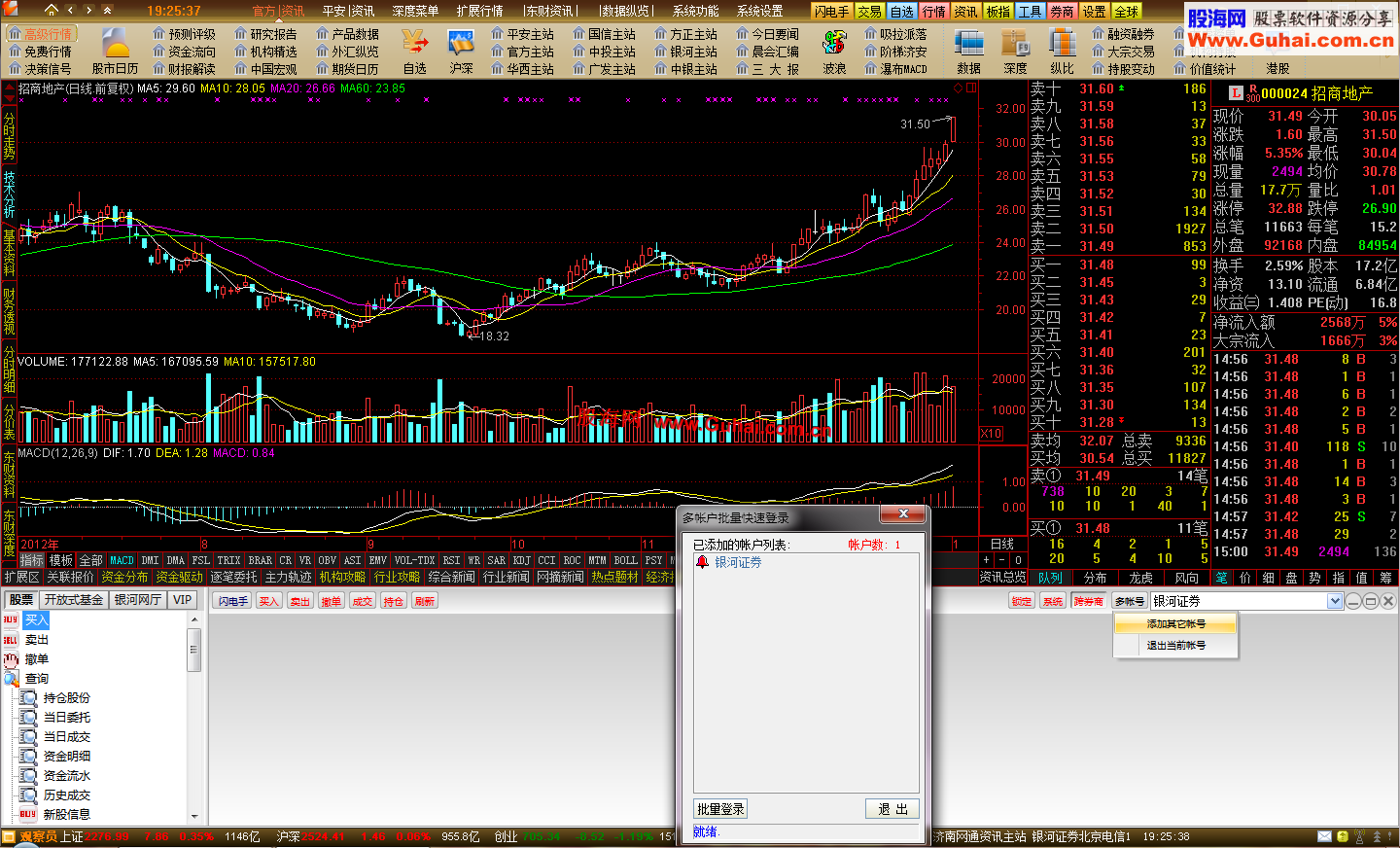Image resolution: width=1400 pixels, height=848 pixels.
Task: Open the 平安|资讯 menu
Action: (x=348, y=11)
